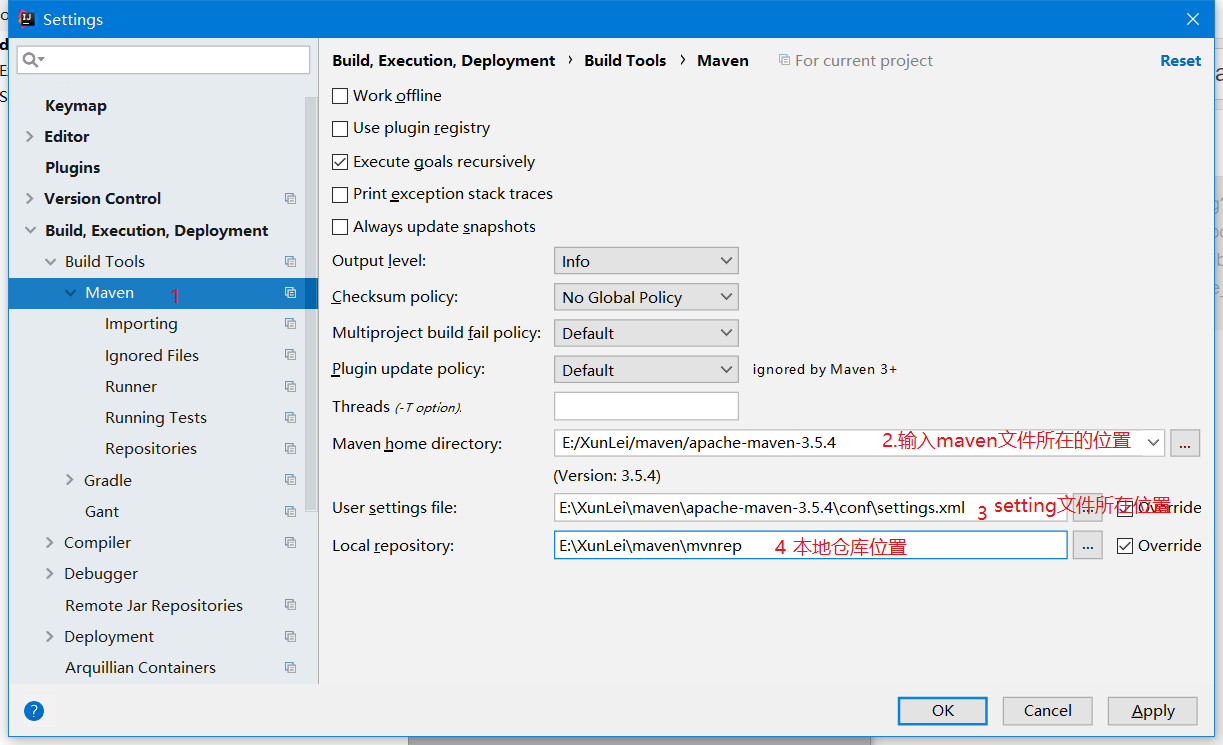Select Arquillian Containers item
The image size is (1223, 745).
tap(141, 667)
